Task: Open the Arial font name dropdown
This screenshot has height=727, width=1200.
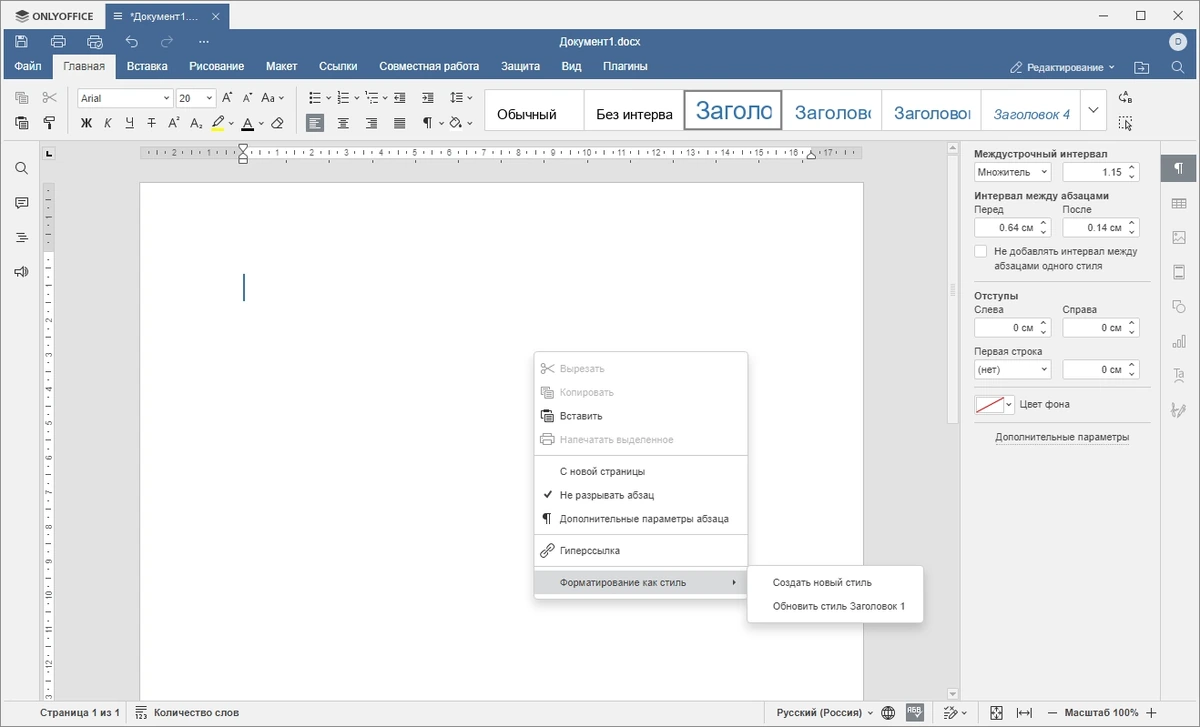Action: (166, 98)
